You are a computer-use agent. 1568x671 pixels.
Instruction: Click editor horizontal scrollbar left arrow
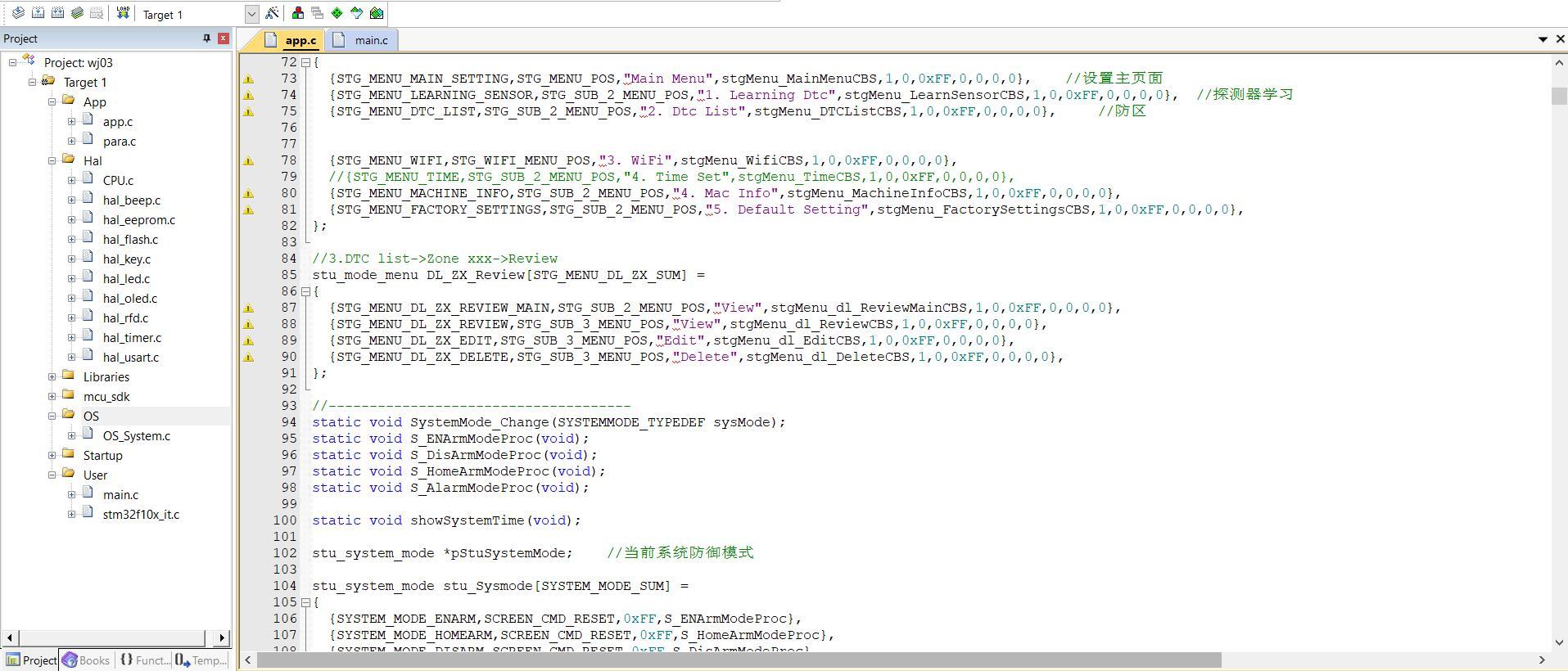point(248,660)
